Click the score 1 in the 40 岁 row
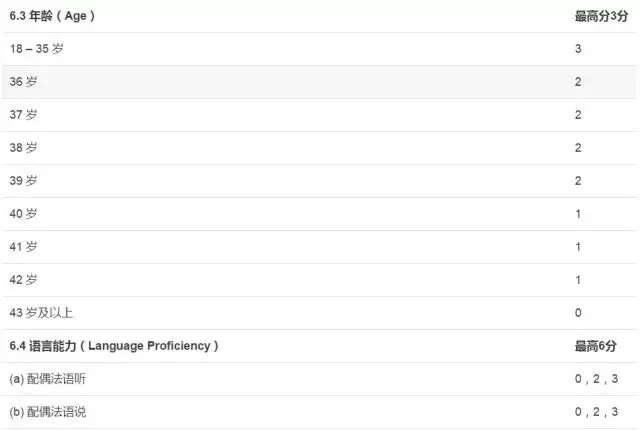The image size is (640, 431). (578, 214)
